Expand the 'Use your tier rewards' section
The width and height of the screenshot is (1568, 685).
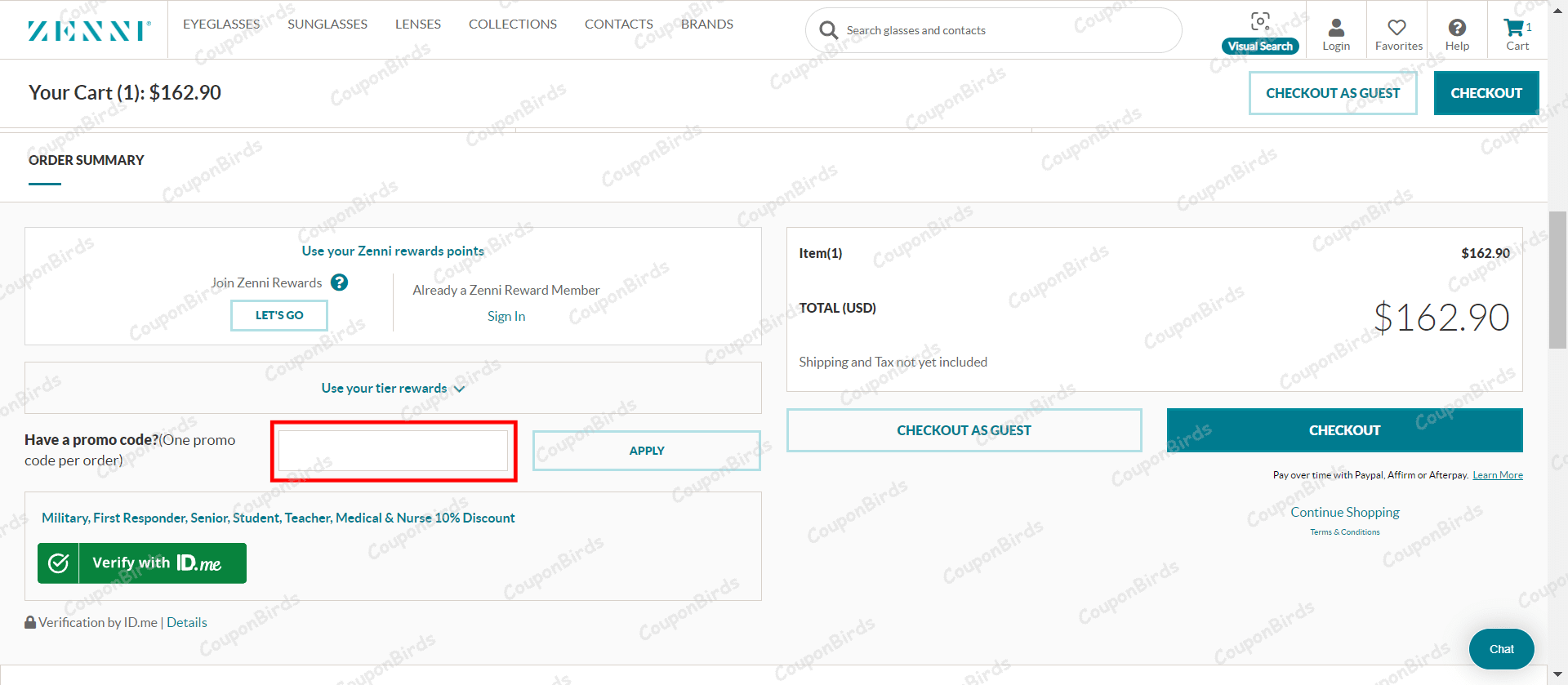pos(393,388)
